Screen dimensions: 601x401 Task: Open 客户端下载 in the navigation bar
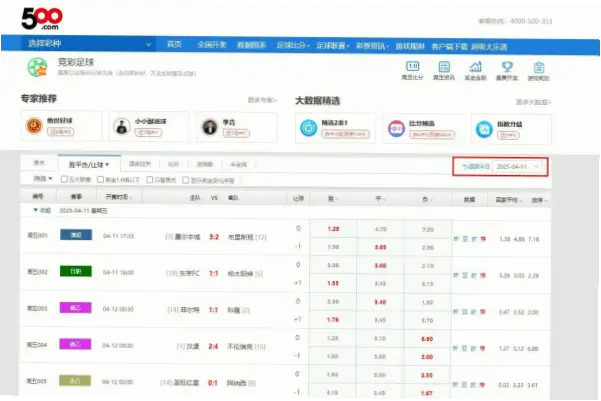(450, 47)
